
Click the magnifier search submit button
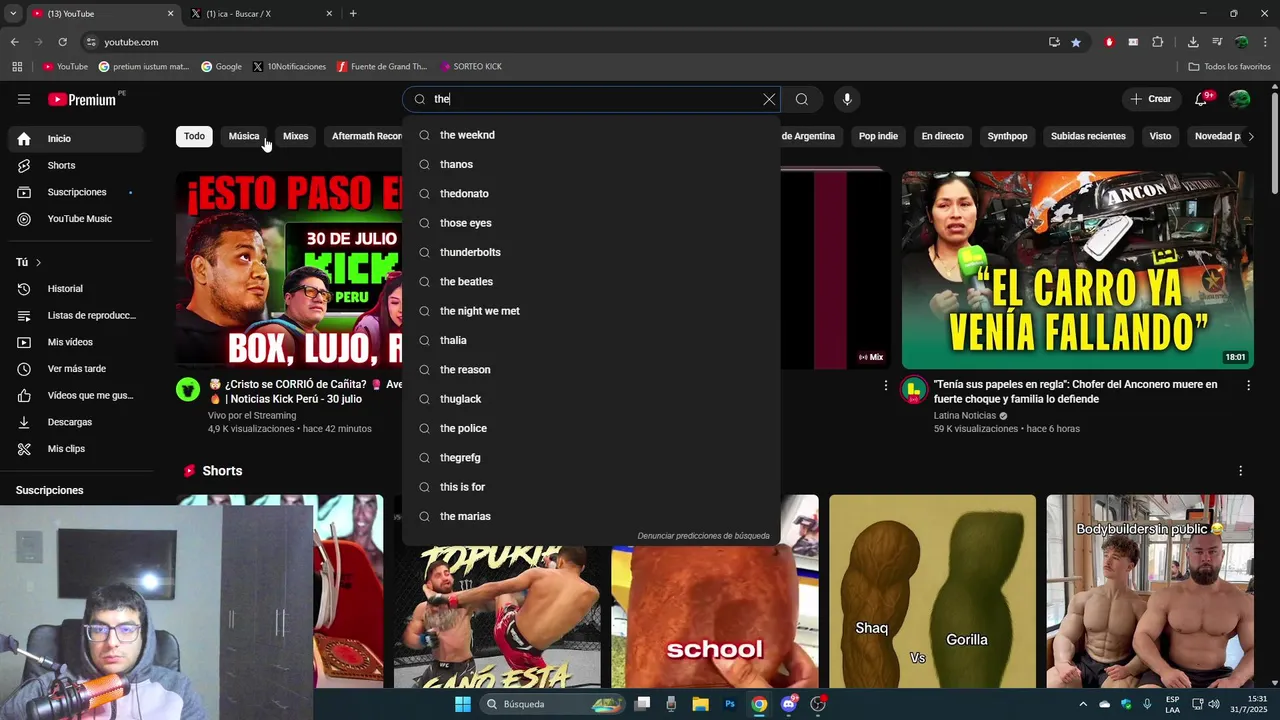point(802,99)
